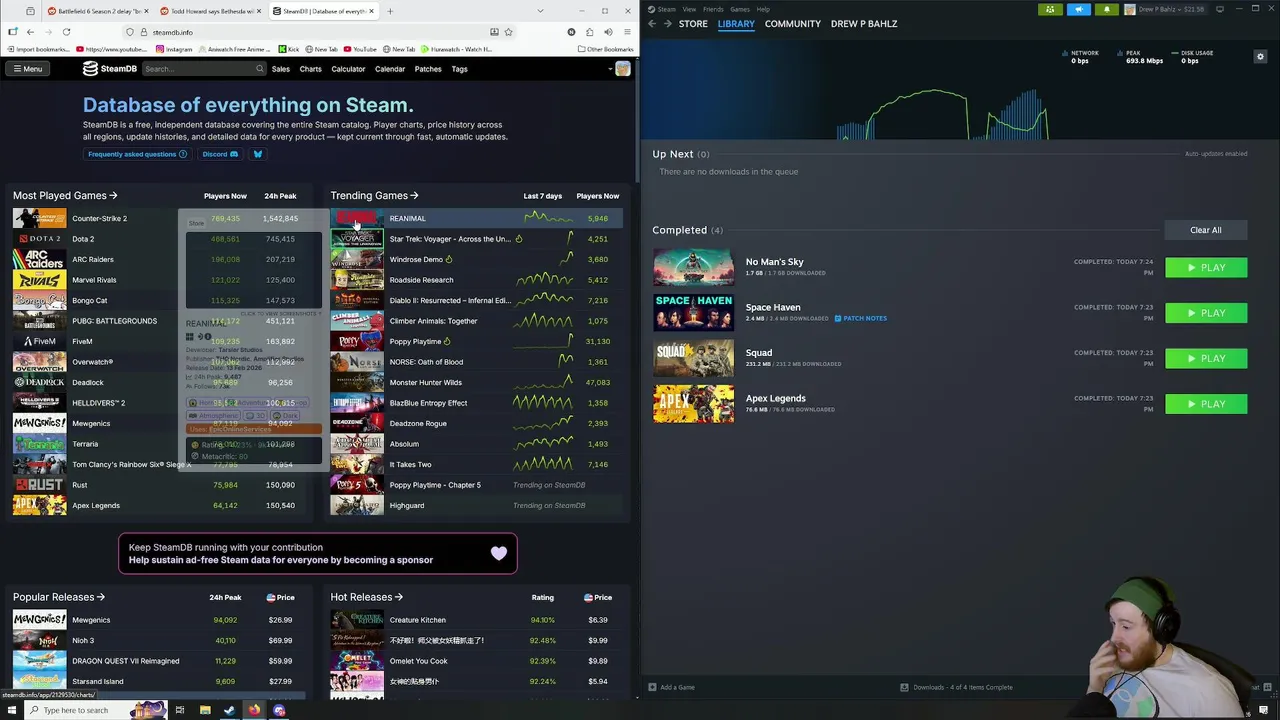Expand the browser tab list dropdown
Image resolution: width=1280 pixels, height=720 pixels.
(x=540, y=11)
